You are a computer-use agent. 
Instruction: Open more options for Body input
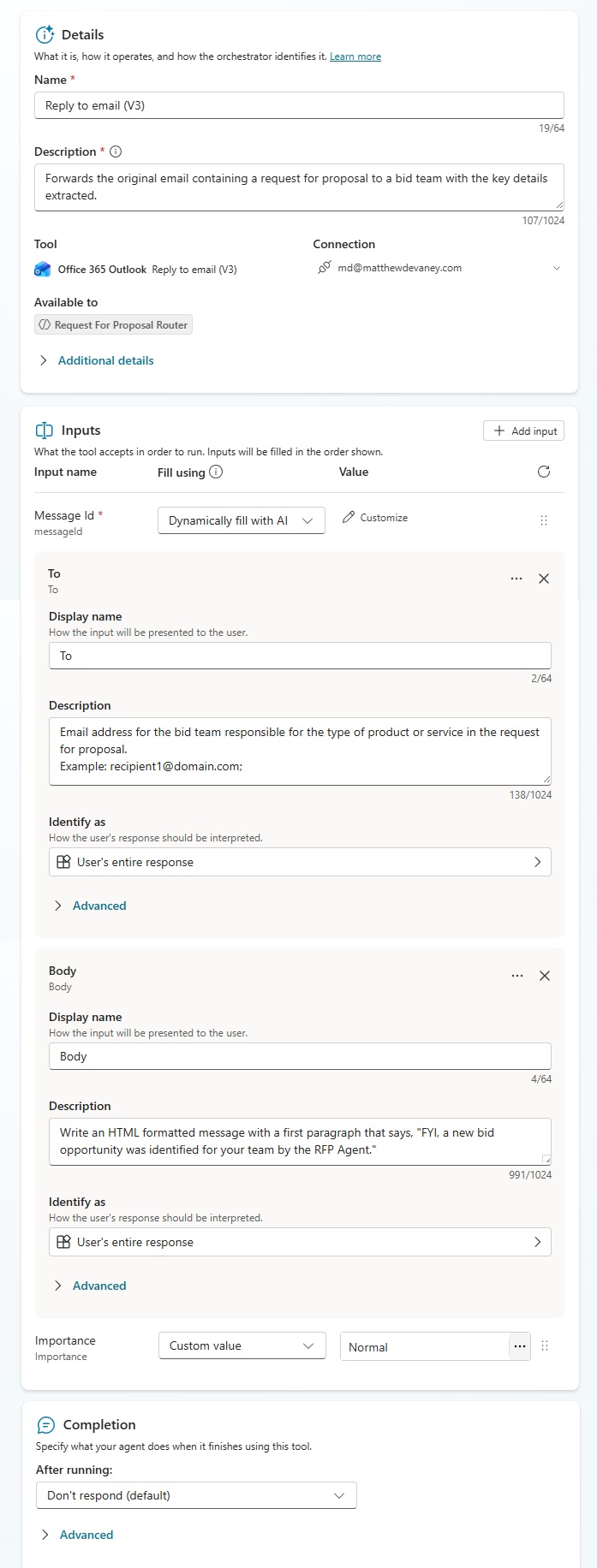(517, 976)
